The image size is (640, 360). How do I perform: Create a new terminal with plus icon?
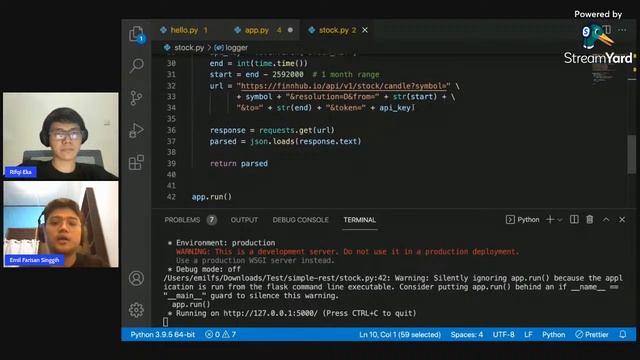[x=550, y=220]
